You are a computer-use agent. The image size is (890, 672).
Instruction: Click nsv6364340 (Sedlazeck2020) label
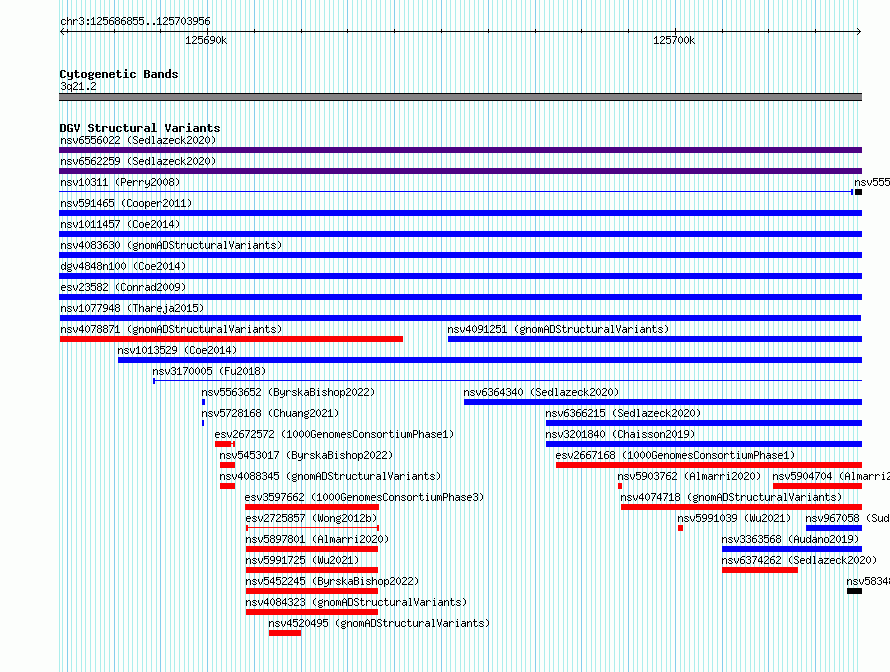click(541, 392)
